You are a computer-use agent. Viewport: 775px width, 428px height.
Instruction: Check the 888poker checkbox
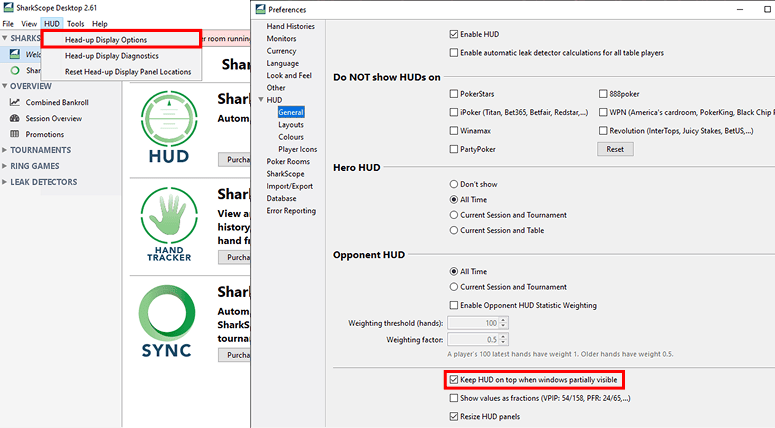(603, 93)
